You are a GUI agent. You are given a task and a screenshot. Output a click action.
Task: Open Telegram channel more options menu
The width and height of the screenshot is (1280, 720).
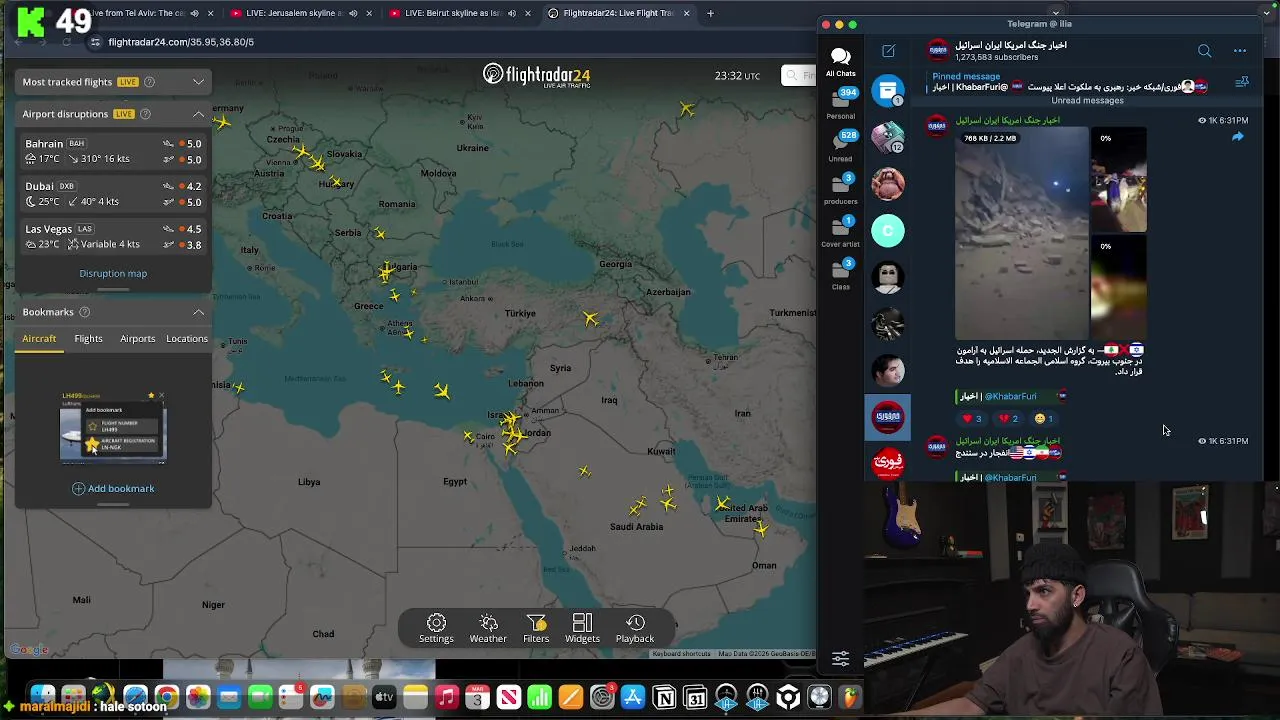pyautogui.click(x=1240, y=51)
